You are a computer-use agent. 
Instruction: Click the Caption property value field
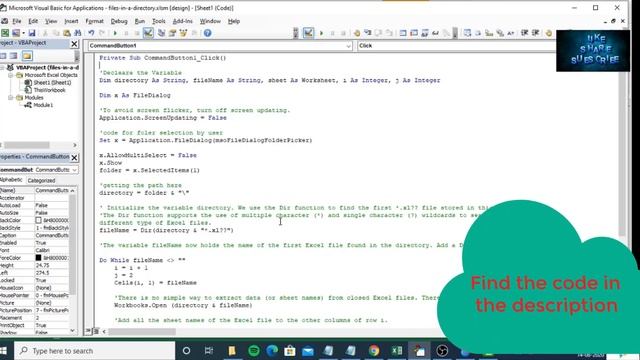click(x=52, y=236)
